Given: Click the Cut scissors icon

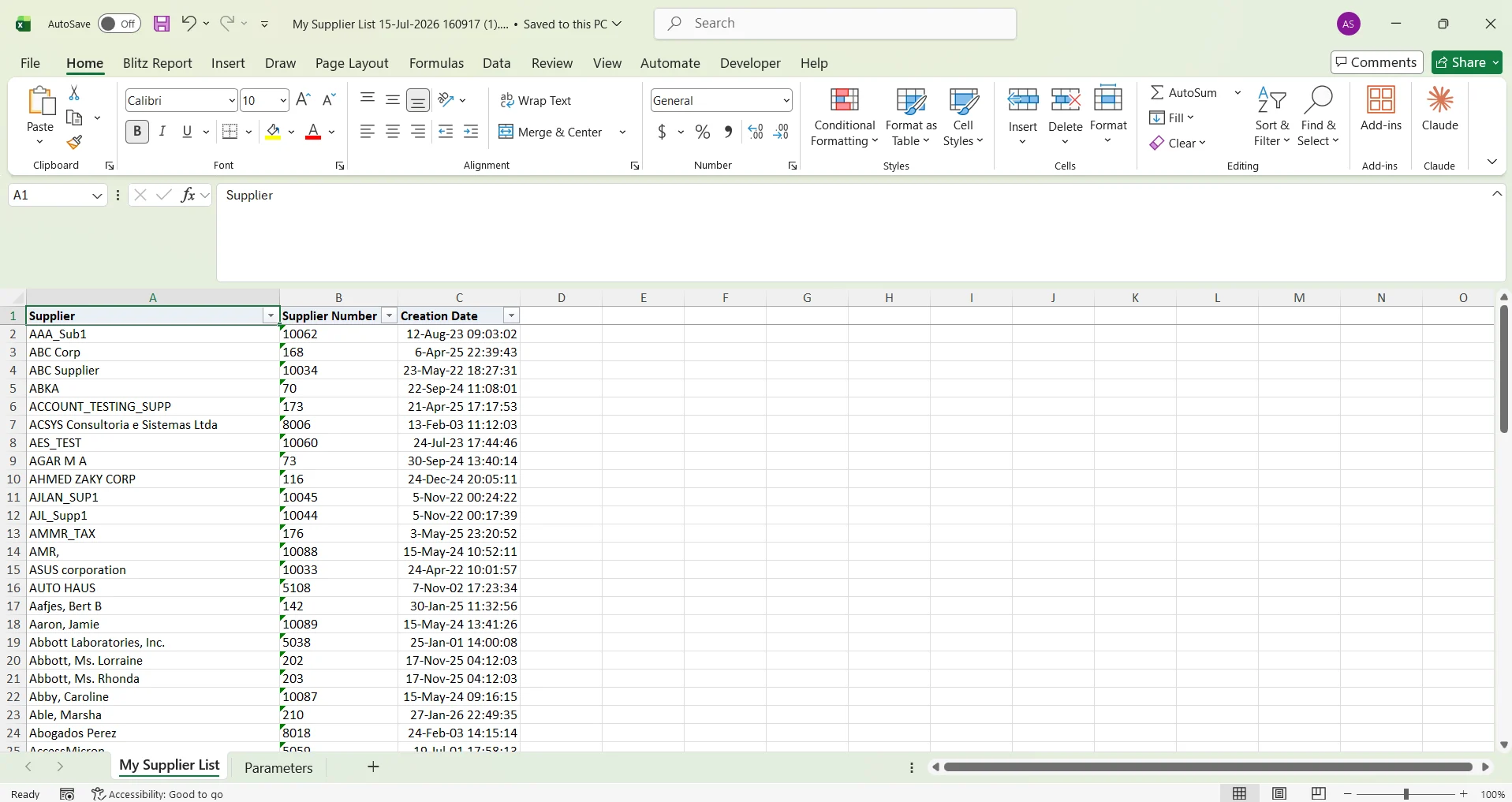Looking at the screenshot, I should [x=74, y=93].
